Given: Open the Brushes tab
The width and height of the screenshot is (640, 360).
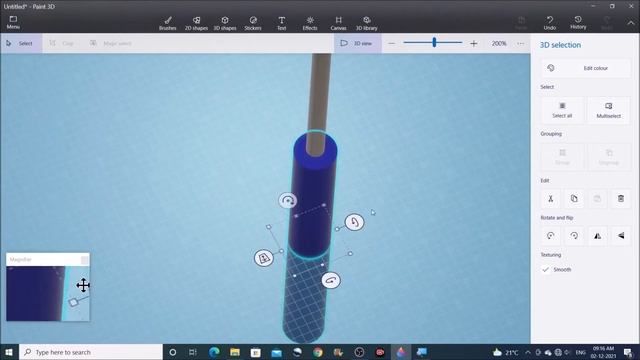Looking at the screenshot, I should [x=168, y=23].
